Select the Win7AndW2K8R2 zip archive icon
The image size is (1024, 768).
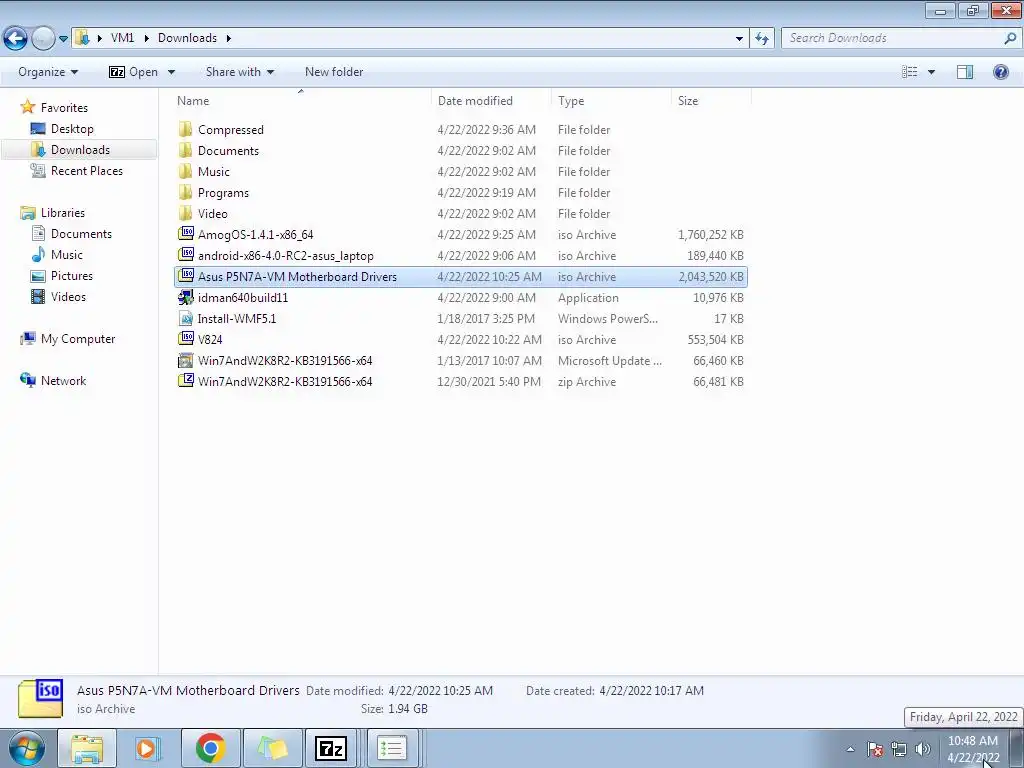[x=185, y=381]
